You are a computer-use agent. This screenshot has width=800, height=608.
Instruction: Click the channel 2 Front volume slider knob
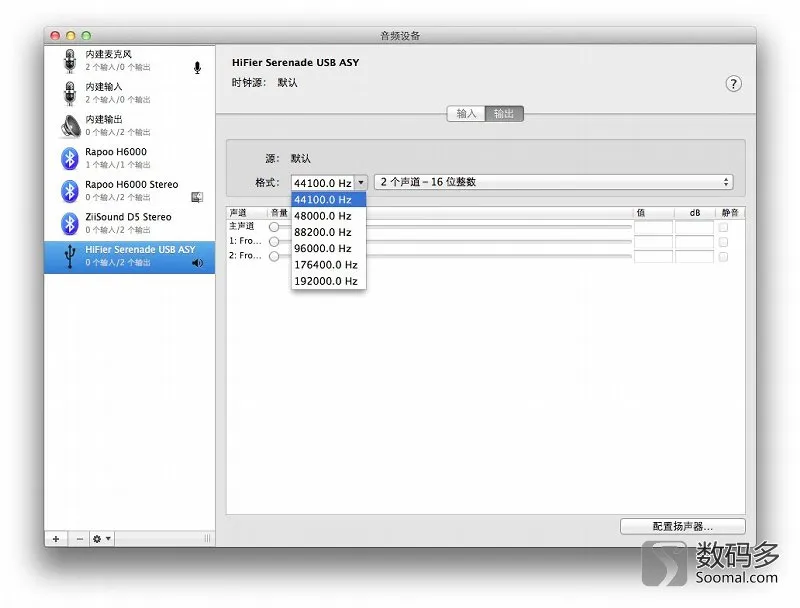pos(274,256)
